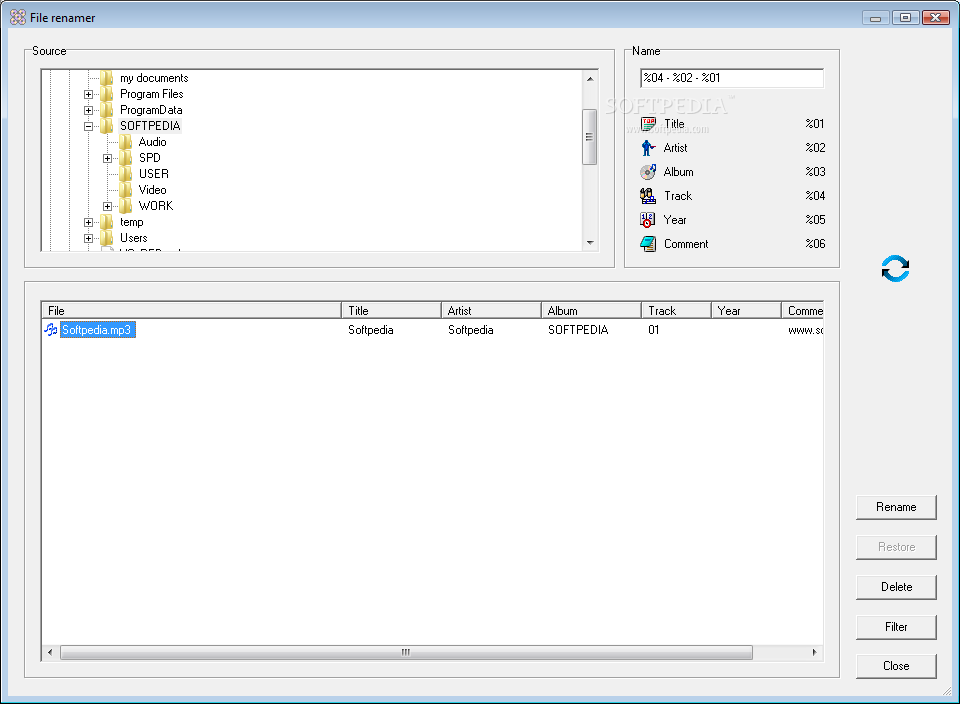Click the file list scroll left arrow

click(x=50, y=653)
